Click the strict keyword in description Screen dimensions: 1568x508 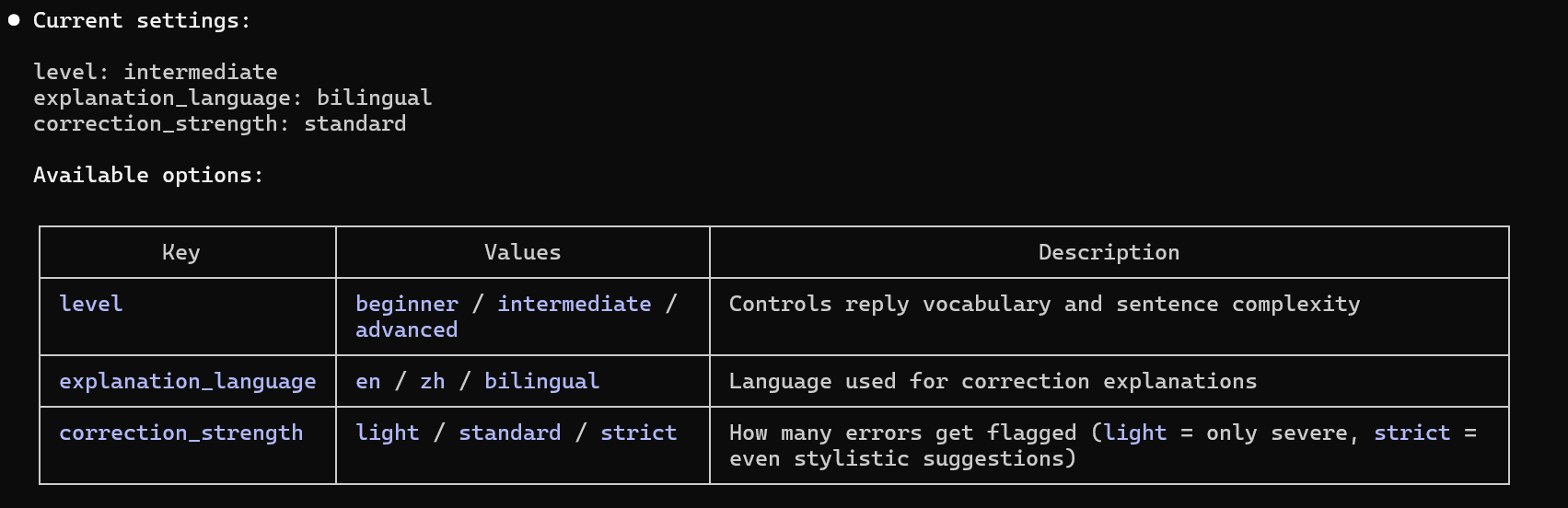point(1411,433)
